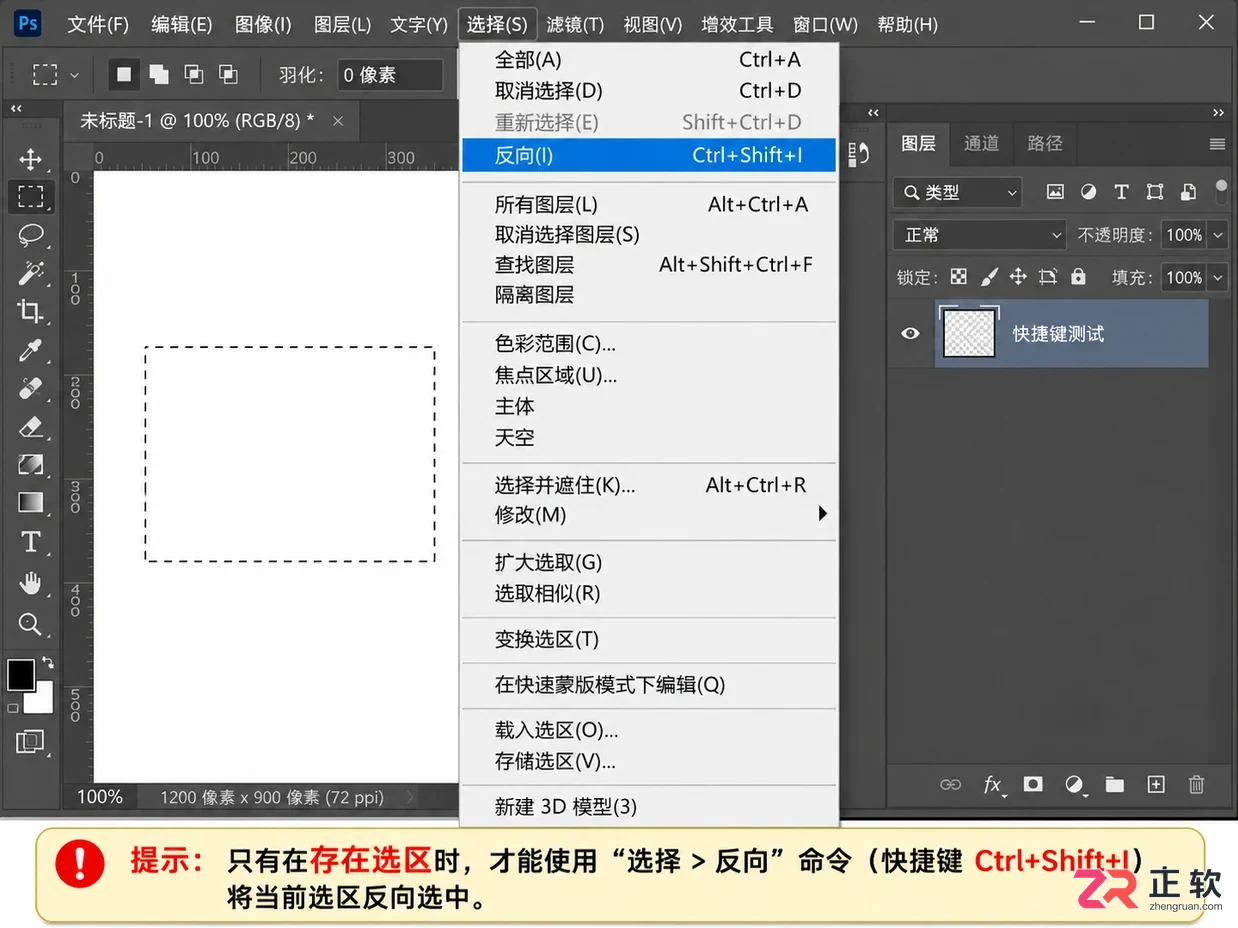Toggle visibility of 快捷键测试 layer
This screenshot has width=1238, height=928.
point(910,333)
